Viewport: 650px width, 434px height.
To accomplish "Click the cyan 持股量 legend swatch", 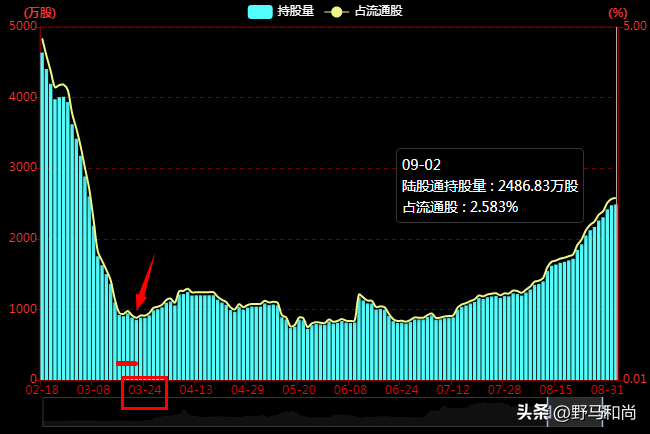I will tap(260, 12).
